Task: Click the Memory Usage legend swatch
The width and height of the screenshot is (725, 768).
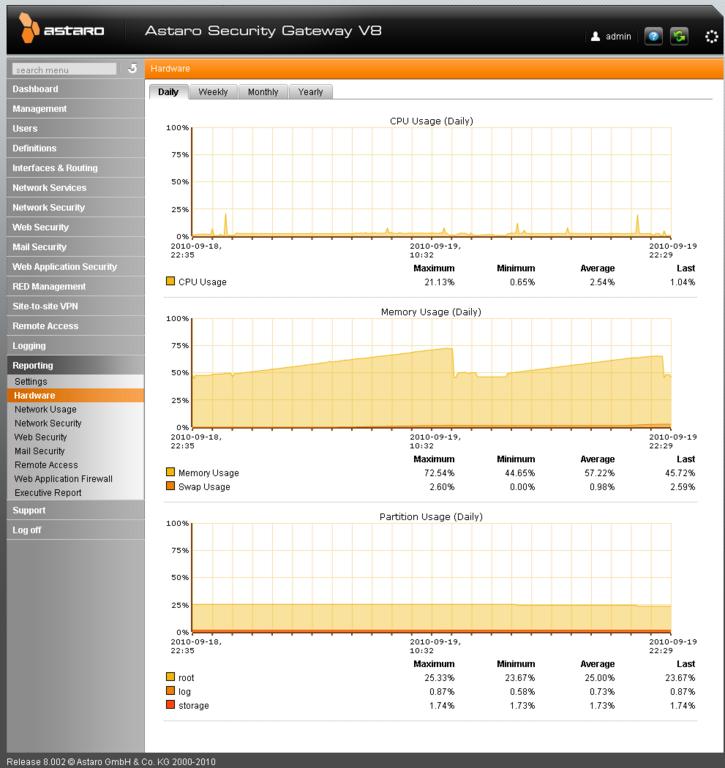Action: coord(170,472)
